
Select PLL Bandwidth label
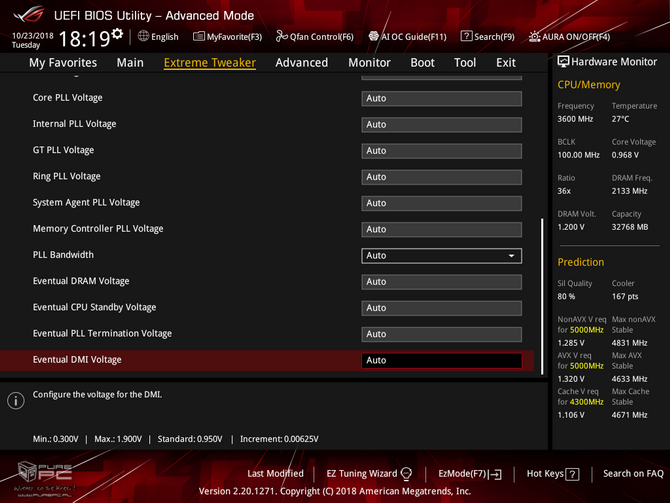63,255
